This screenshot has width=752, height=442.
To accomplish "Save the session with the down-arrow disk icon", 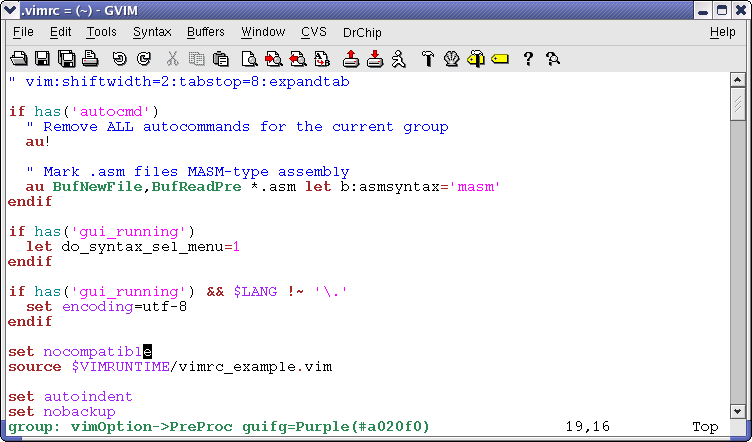I will pyautogui.click(x=375, y=59).
